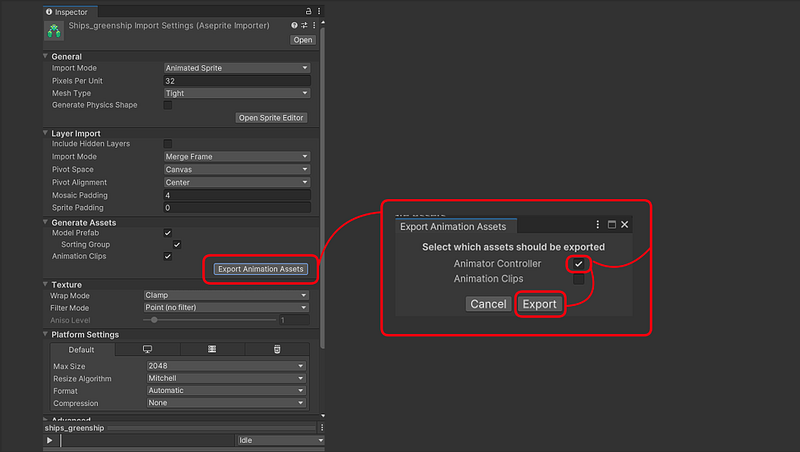The image size is (800, 452).
Task: Click the Inspector vertical scrollbar
Action: pyautogui.click(x=322, y=187)
